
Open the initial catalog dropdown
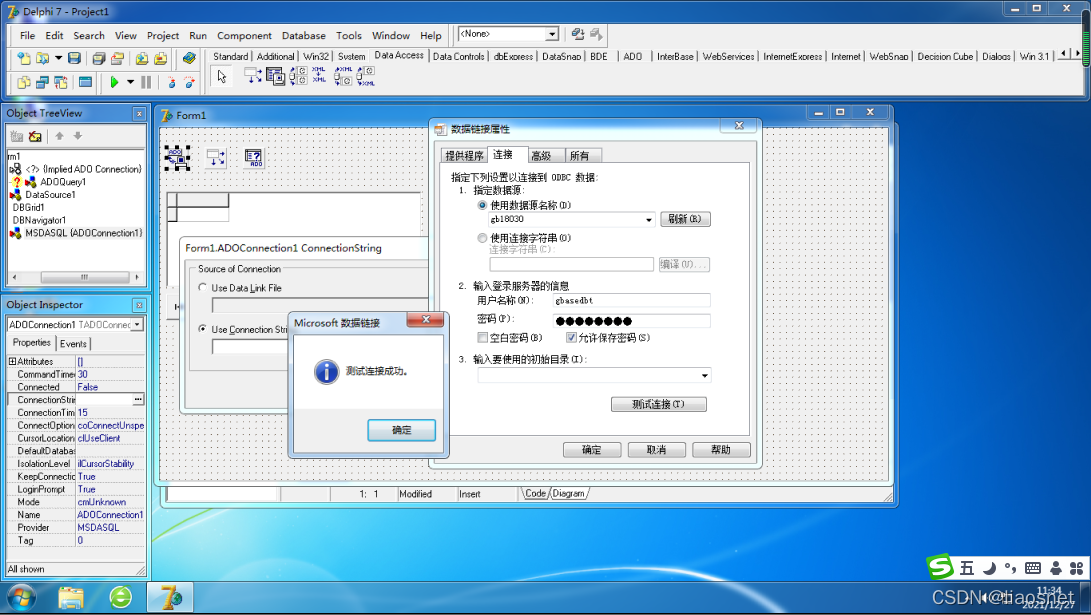[x=705, y=376]
